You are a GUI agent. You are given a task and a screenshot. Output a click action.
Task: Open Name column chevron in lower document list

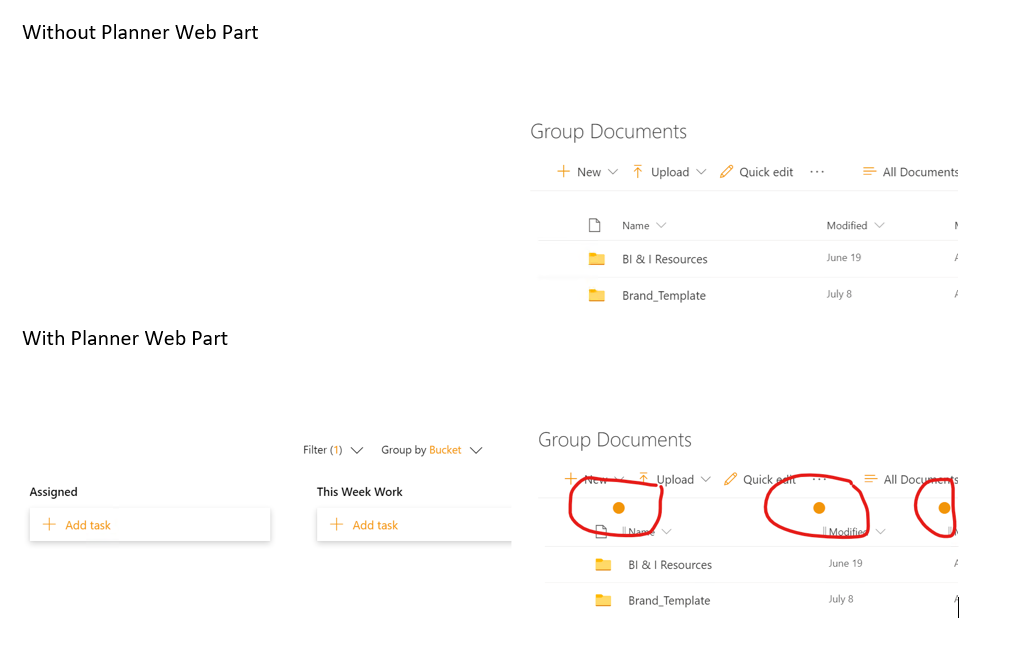point(667,531)
